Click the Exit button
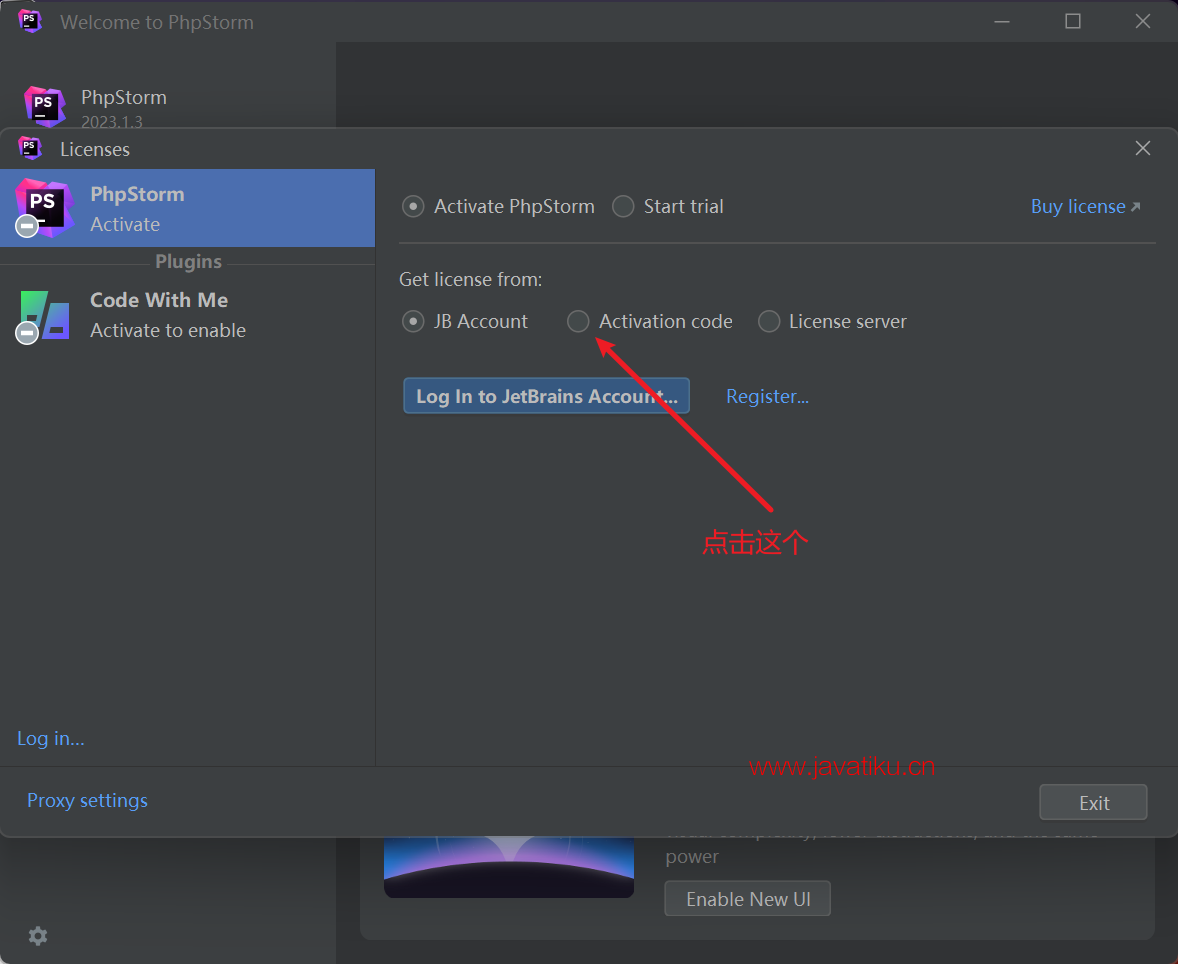 pyautogui.click(x=1093, y=802)
